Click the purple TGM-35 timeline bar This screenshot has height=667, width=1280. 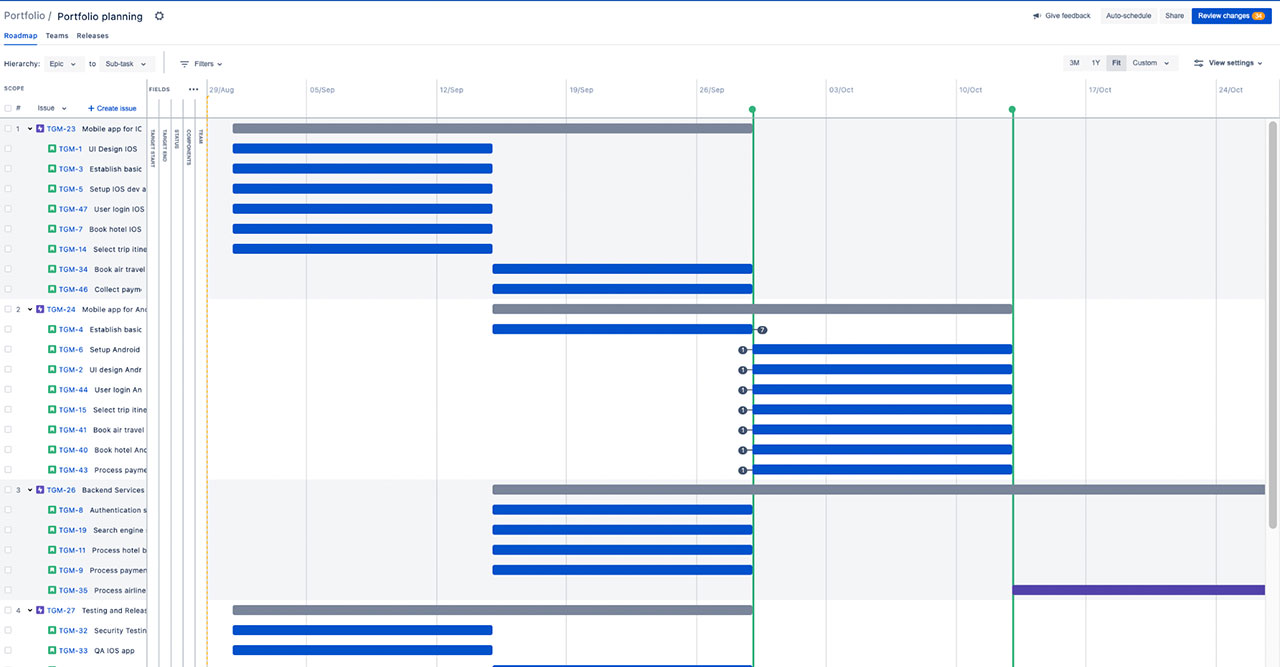point(1146,590)
